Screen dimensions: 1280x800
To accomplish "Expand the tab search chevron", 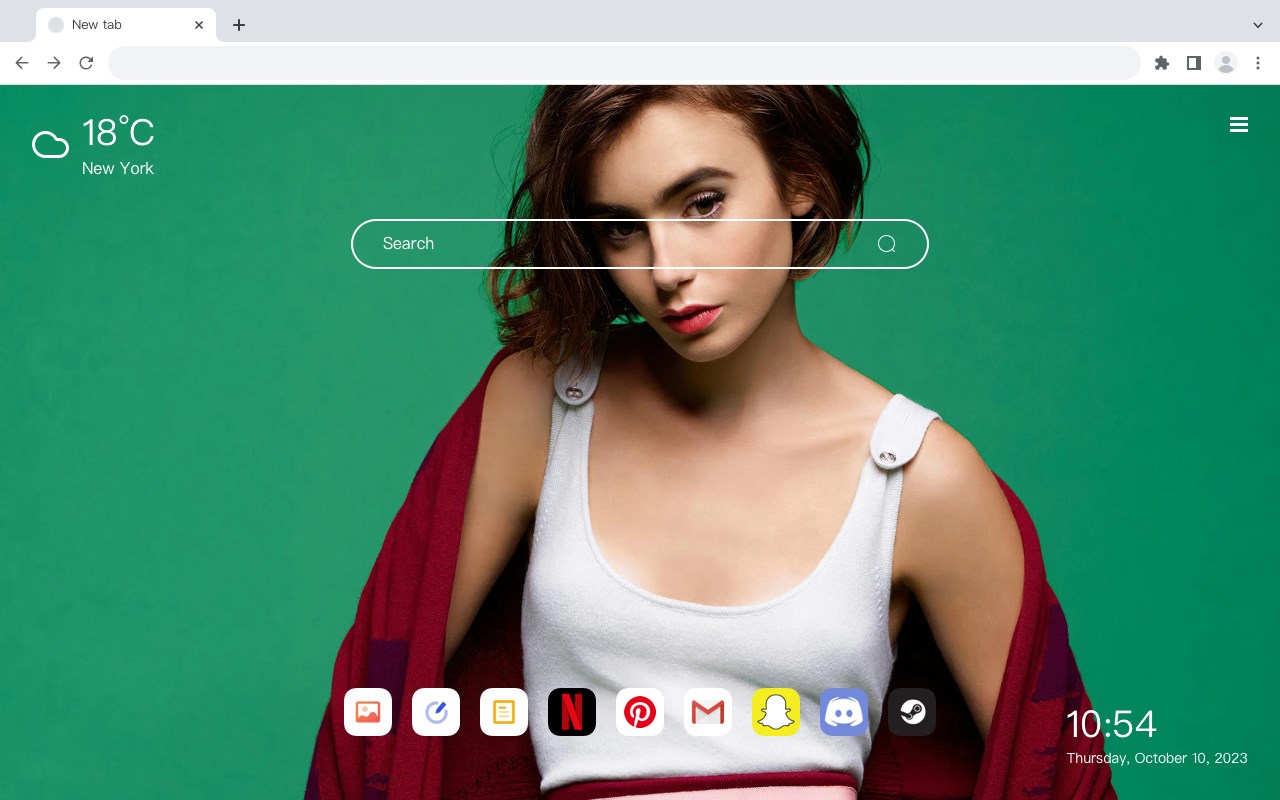I will click(1258, 25).
